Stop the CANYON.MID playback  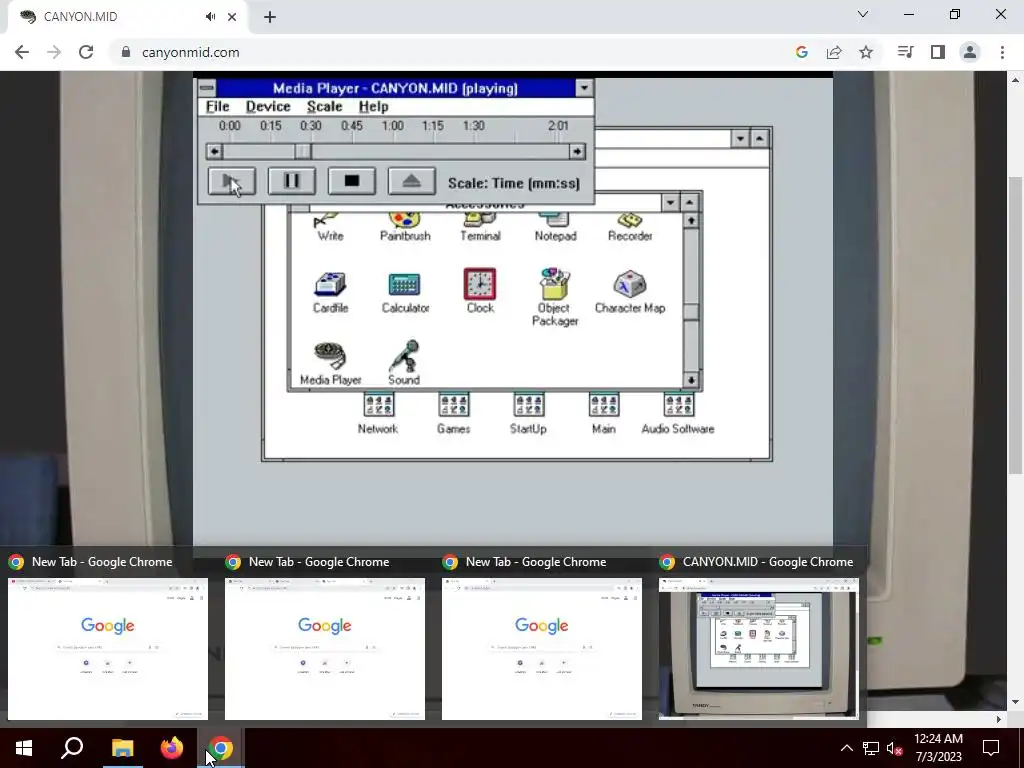(x=351, y=182)
